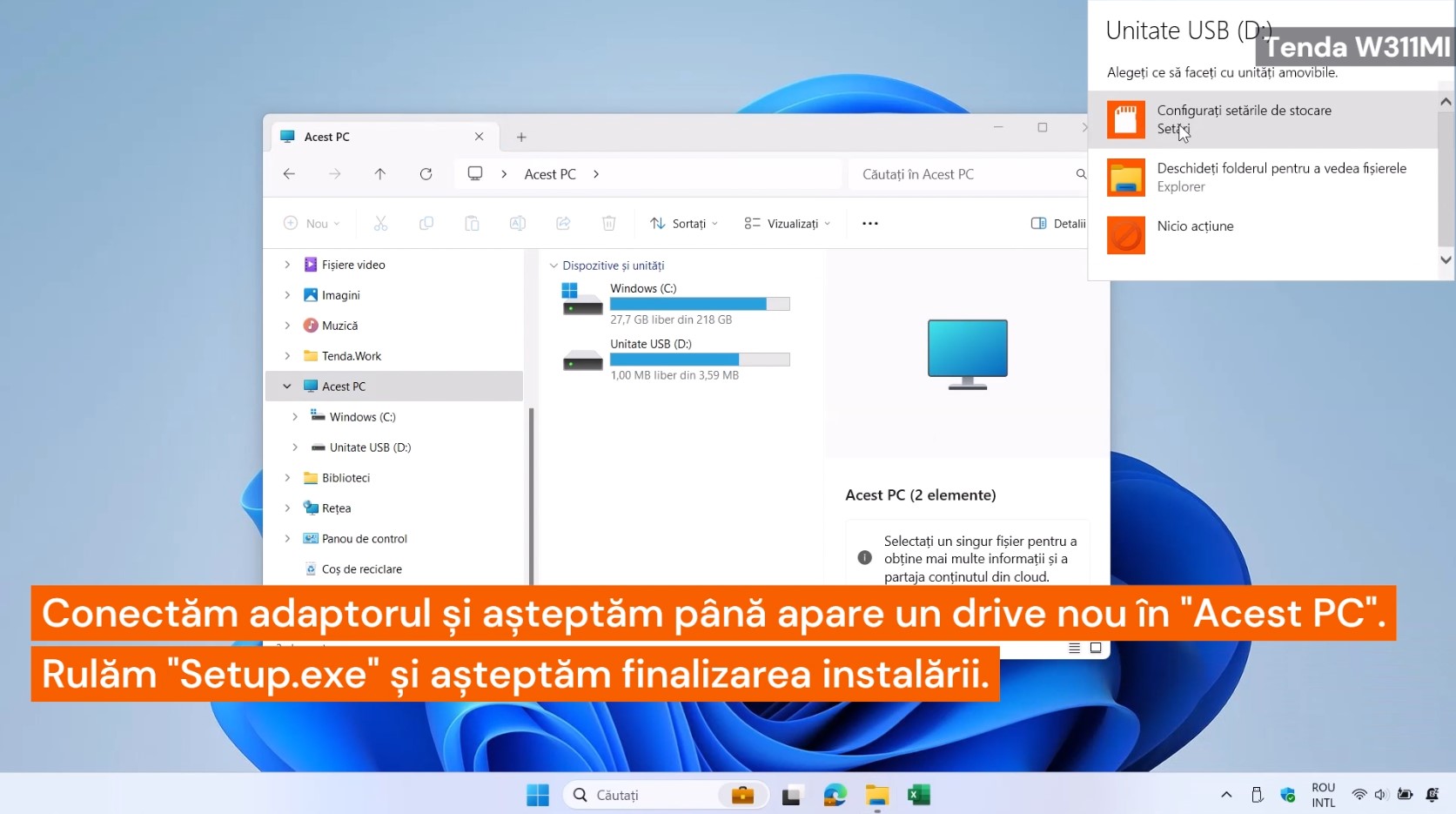
Task: Expand the Rețea tree node
Action: click(x=287, y=508)
